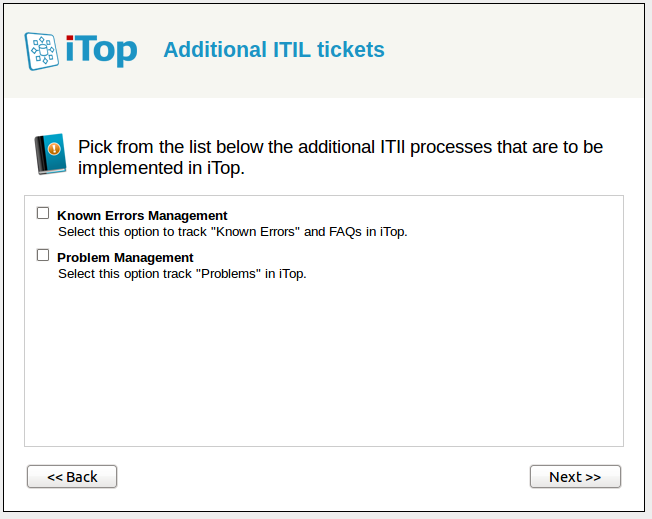Click the iTop network logo icon

pyautogui.click(x=42, y=50)
